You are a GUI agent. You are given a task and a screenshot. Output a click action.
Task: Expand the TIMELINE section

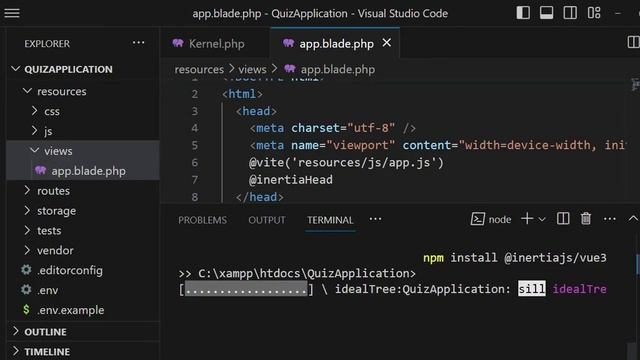pos(83,351)
